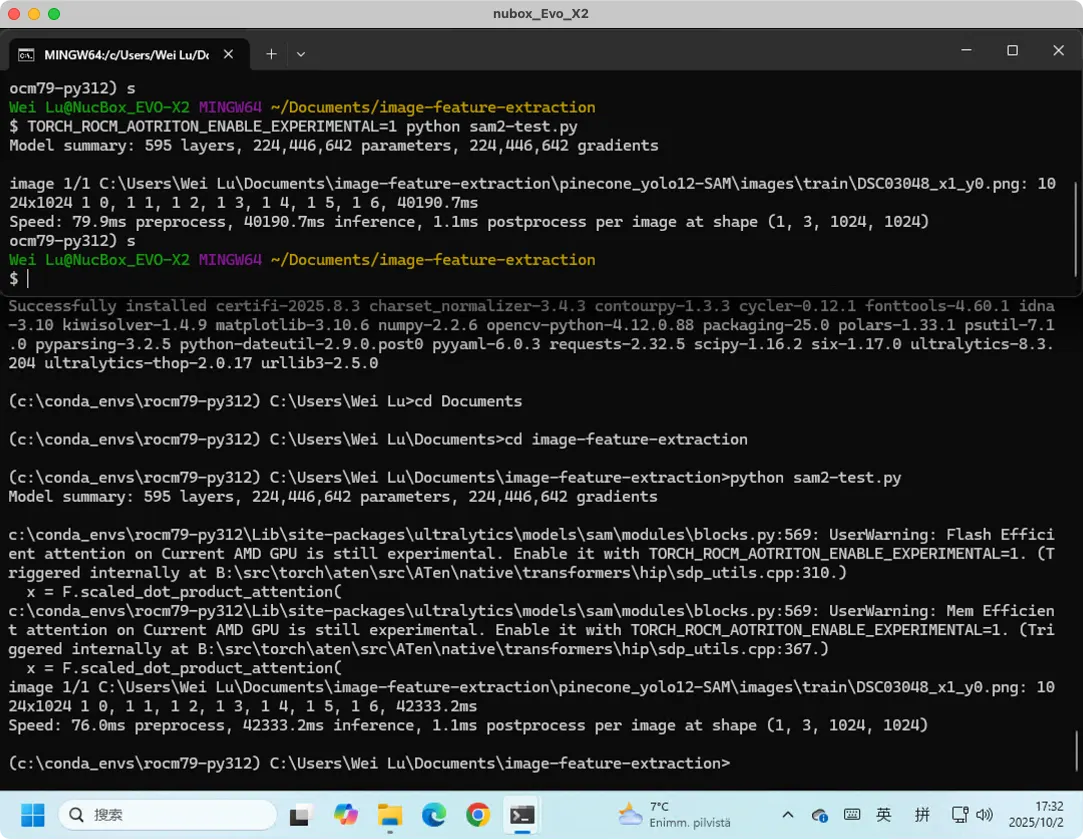This screenshot has height=839, width=1083.
Task: Click the Windows Terminal taskbar icon
Action: tap(521, 814)
